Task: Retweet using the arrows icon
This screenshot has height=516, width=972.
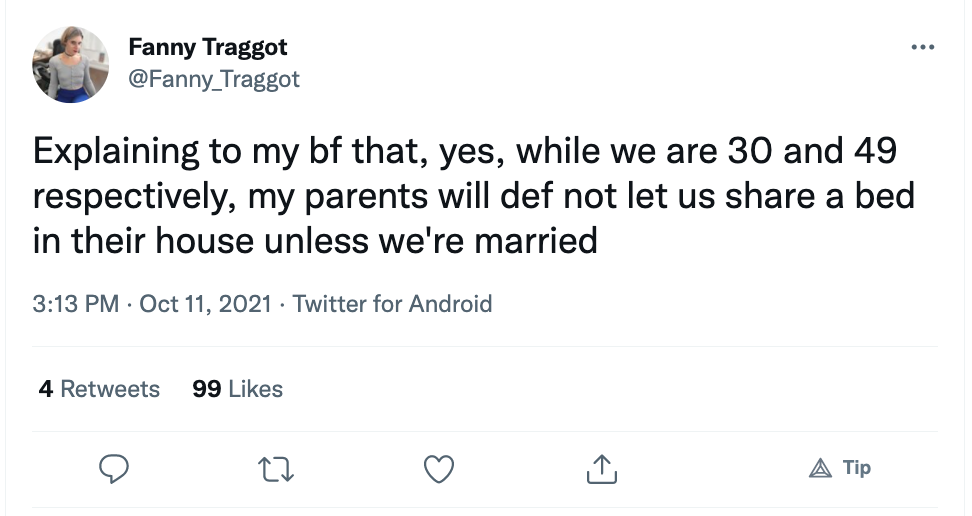Action: (276, 469)
